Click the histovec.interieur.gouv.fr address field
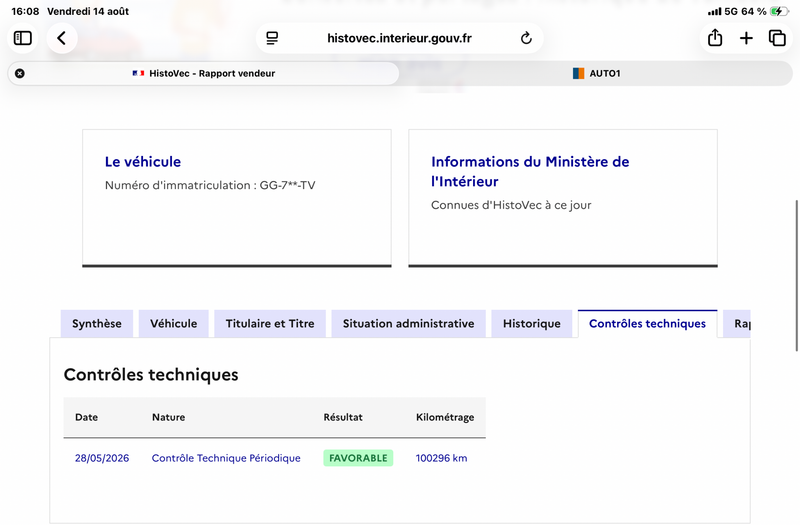The width and height of the screenshot is (800, 525). [x=399, y=38]
